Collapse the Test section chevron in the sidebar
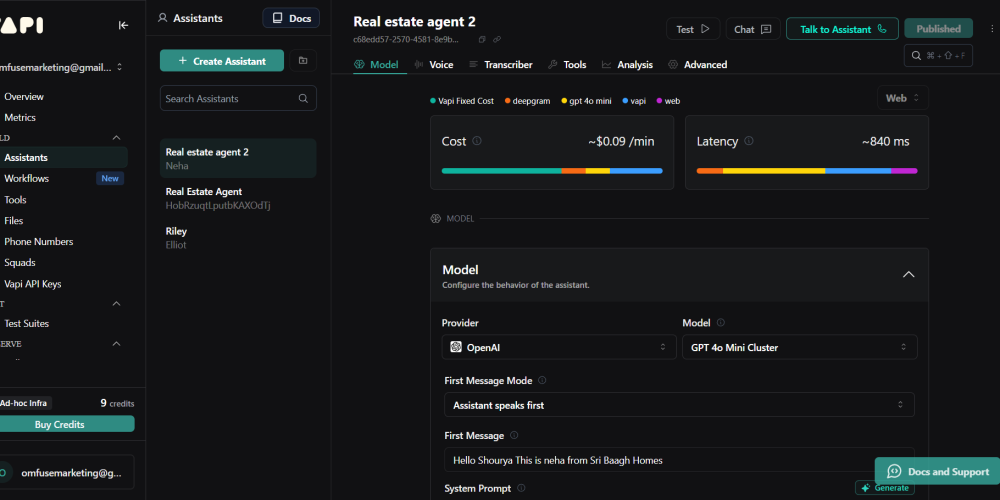This screenshot has width=1000, height=500. pos(117,304)
